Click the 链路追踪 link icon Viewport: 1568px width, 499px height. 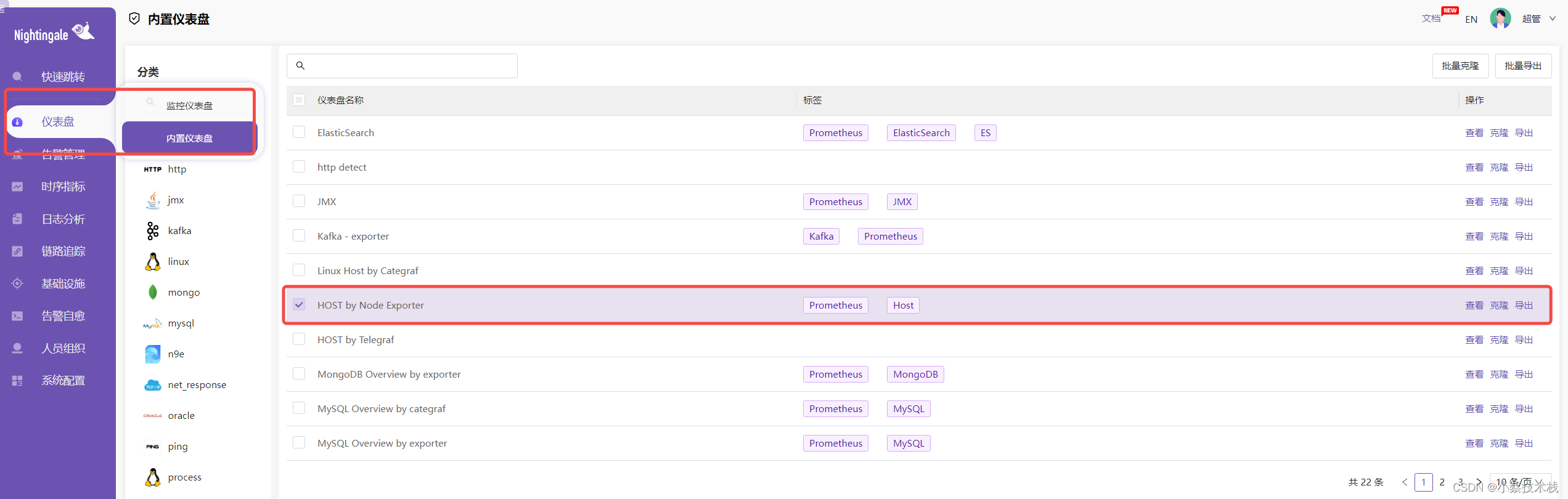(x=17, y=251)
